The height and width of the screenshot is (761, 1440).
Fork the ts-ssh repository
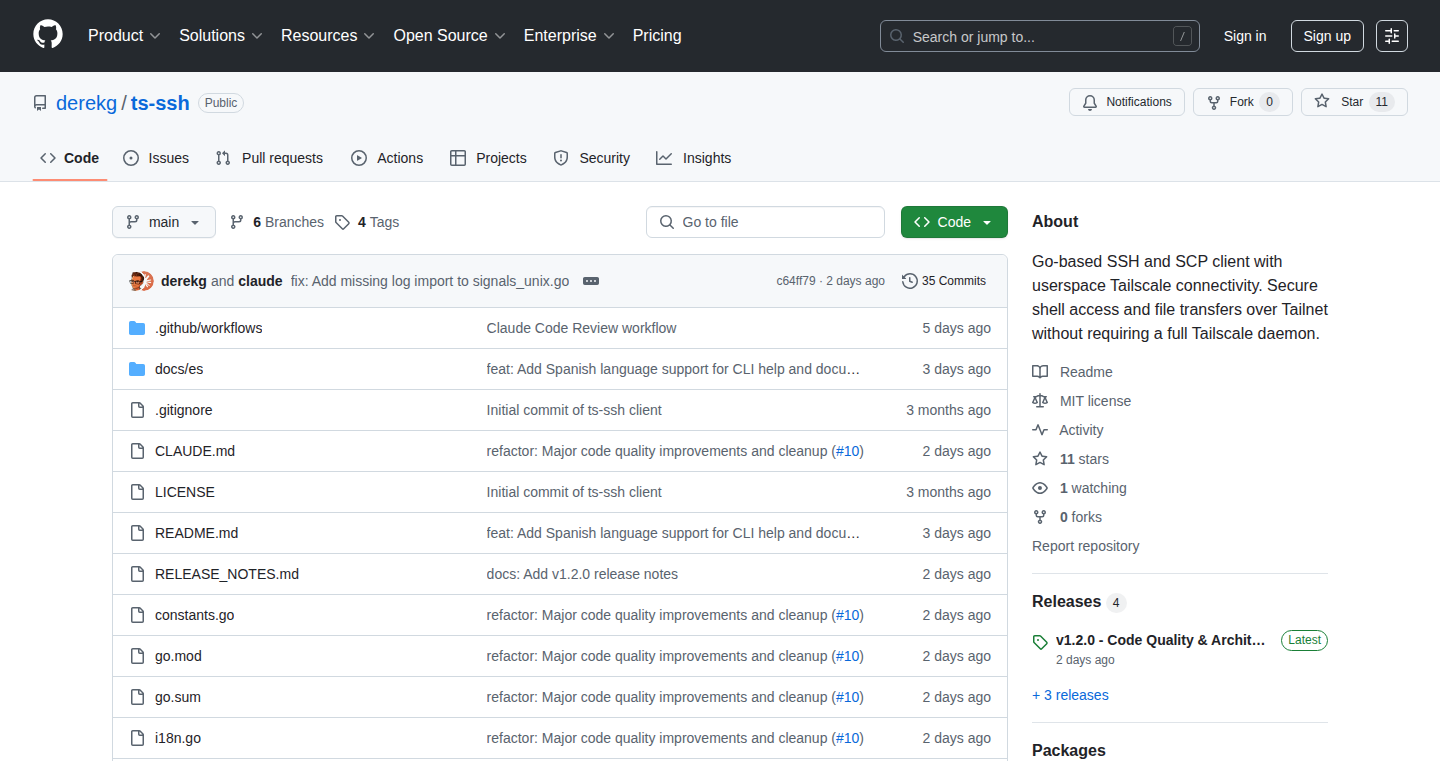point(1242,102)
